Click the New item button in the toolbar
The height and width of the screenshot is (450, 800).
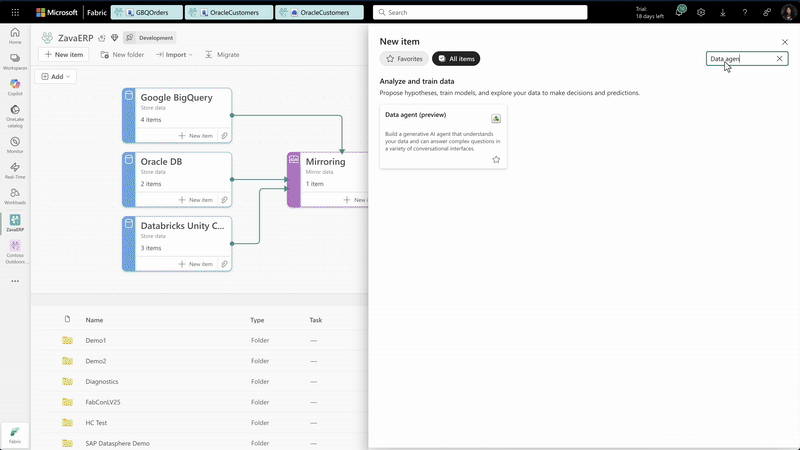tap(63, 54)
